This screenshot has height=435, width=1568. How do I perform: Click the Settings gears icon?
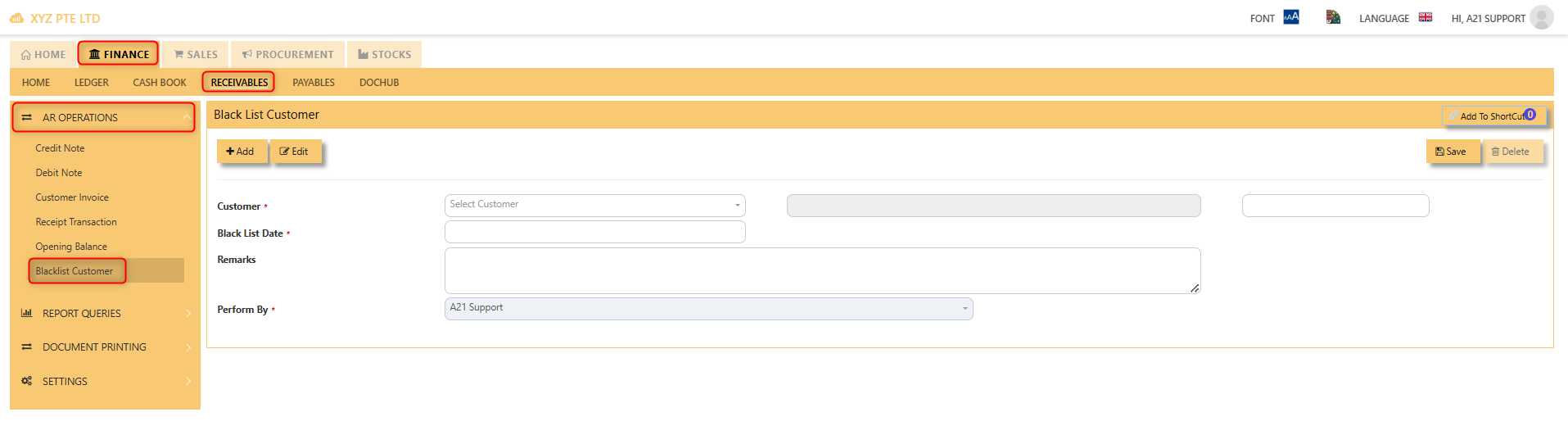pos(27,381)
